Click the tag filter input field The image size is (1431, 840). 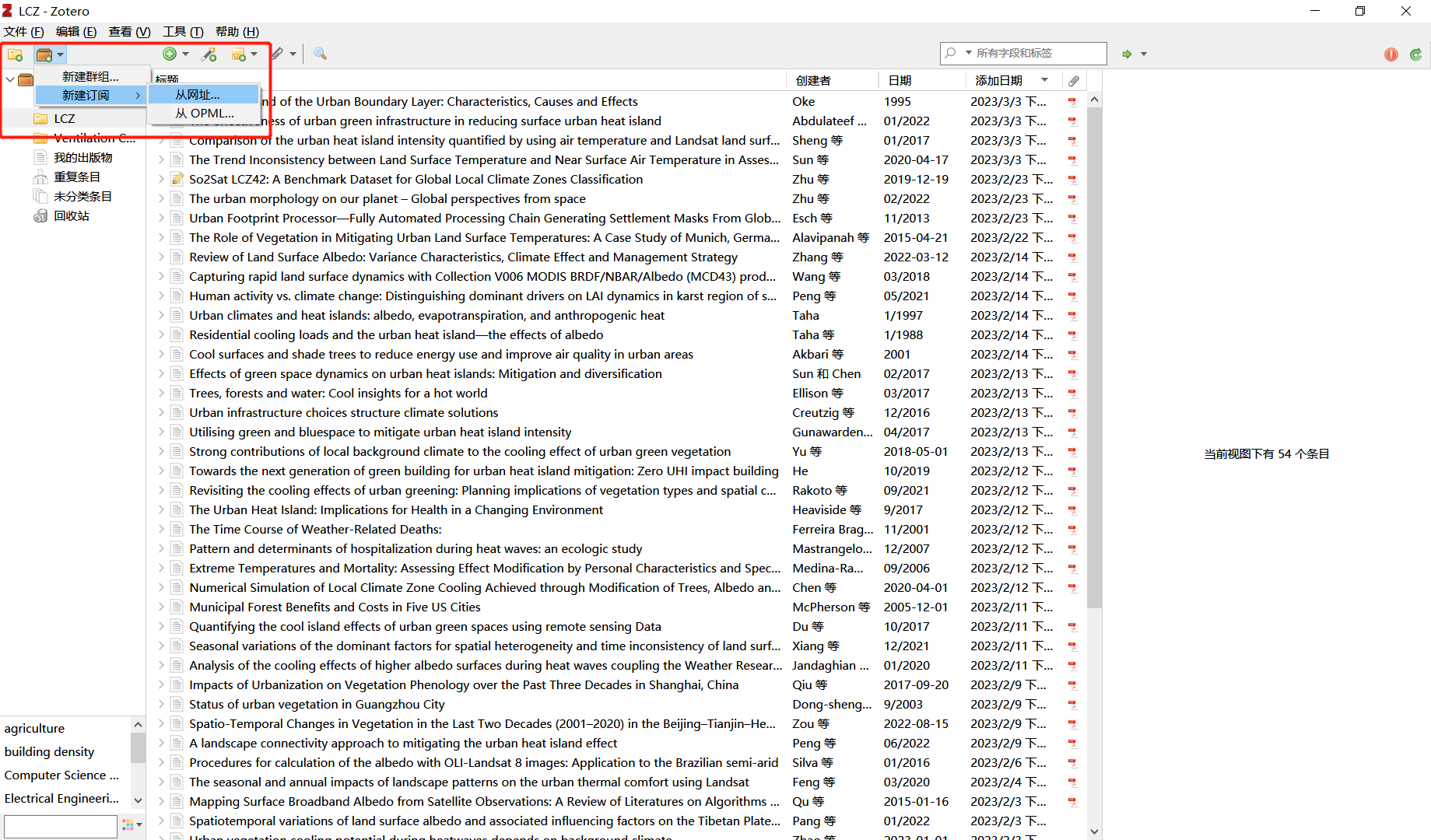(60, 825)
